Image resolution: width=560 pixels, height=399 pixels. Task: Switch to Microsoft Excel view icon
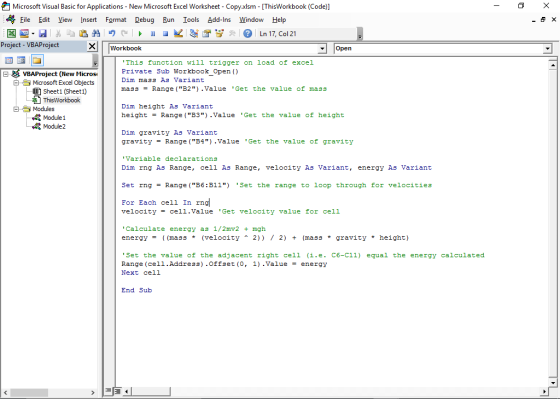[x=11, y=34]
